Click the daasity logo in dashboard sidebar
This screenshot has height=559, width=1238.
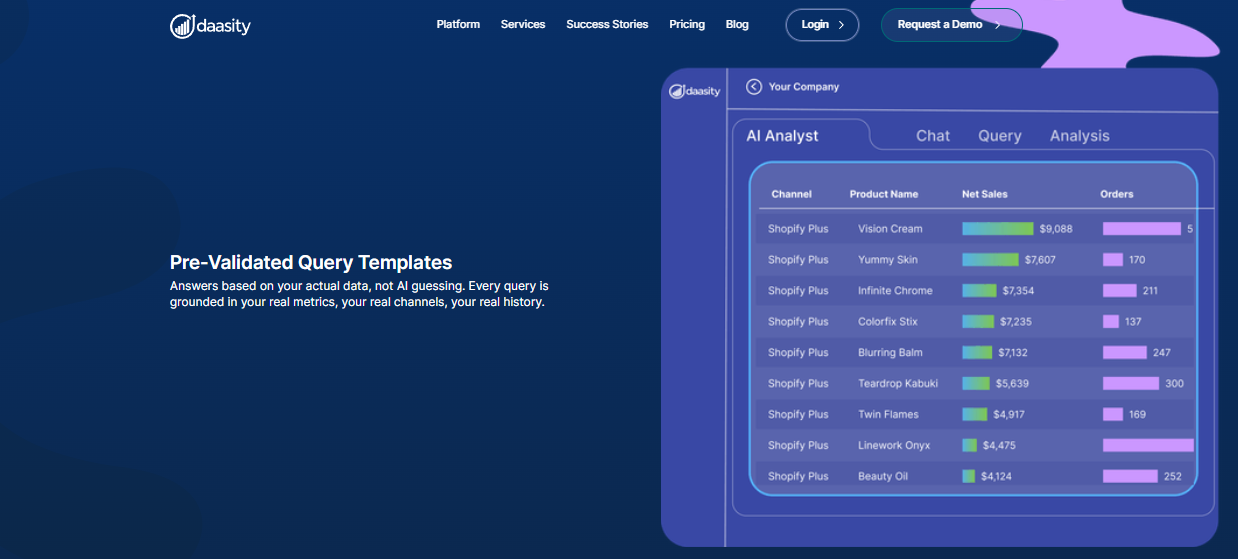[x=694, y=91]
